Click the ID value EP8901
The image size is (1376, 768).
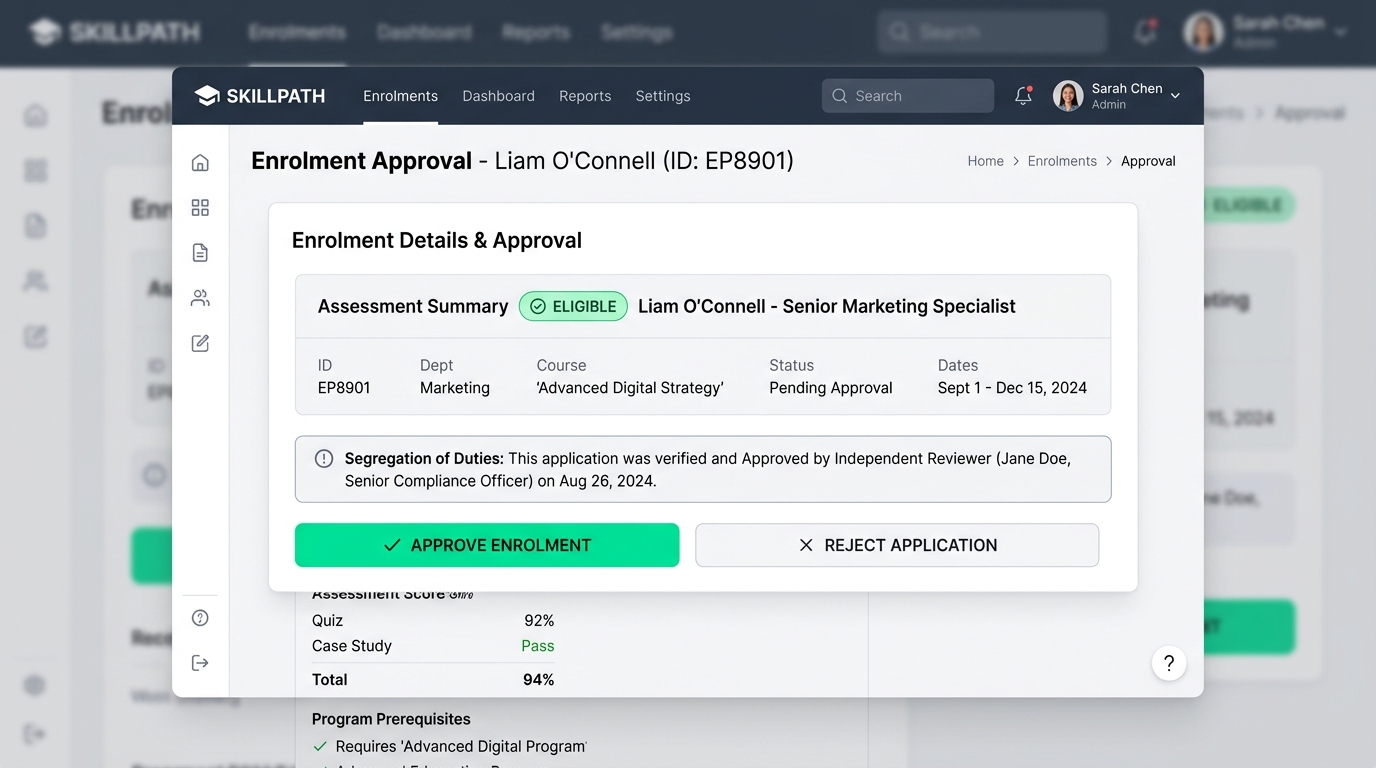pyautogui.click(x=344, y=388)
